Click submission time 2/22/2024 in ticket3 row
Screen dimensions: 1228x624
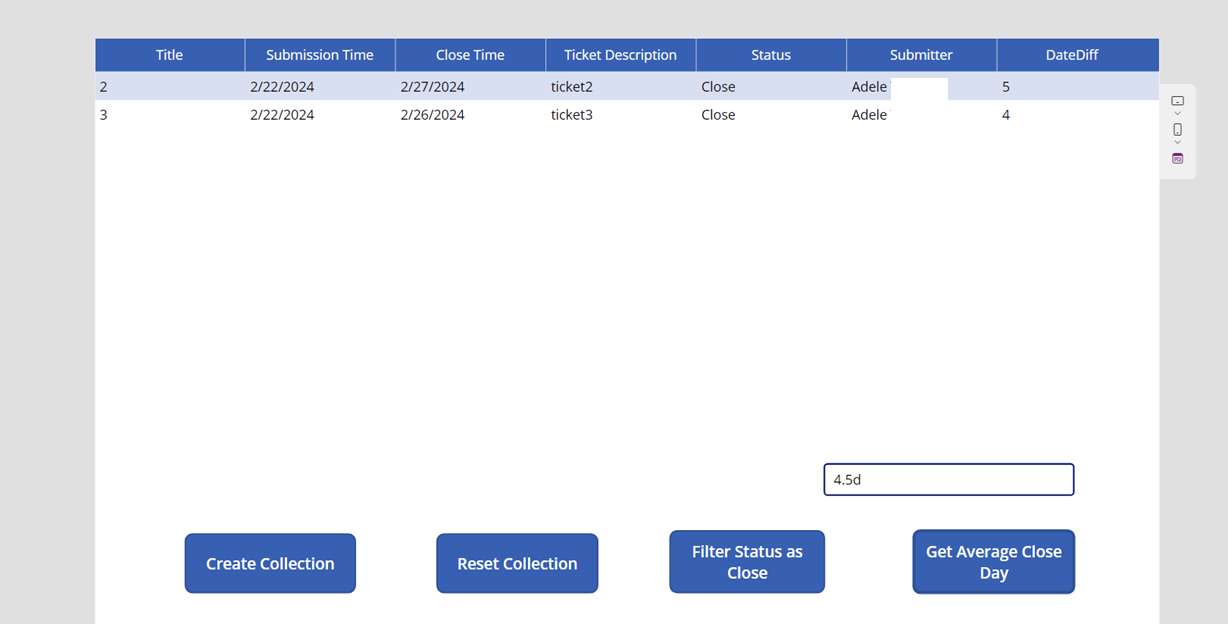coord(282,115)
